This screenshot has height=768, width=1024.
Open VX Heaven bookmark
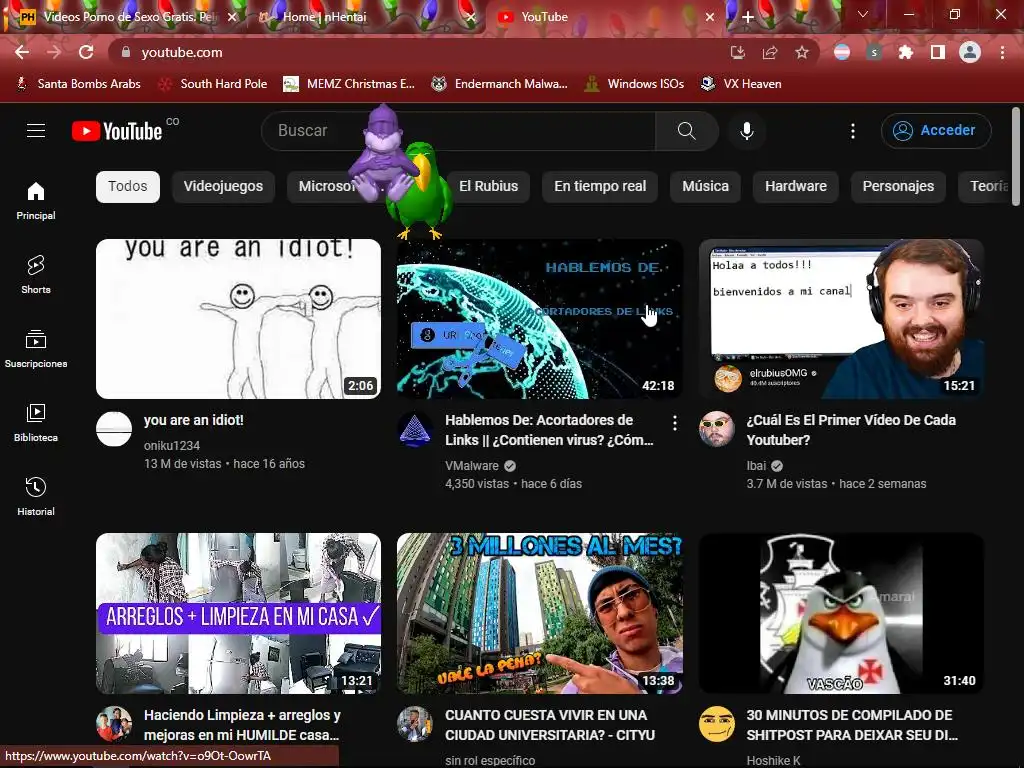(741, 84)
